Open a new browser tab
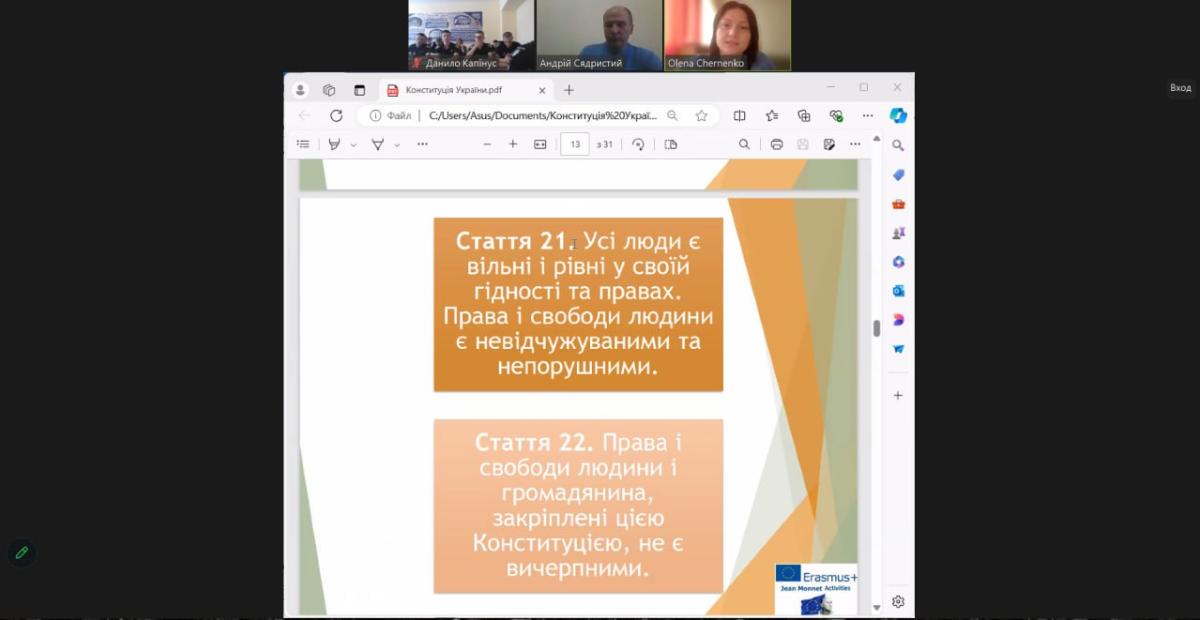1200x620 pixels. pos(569,90)
